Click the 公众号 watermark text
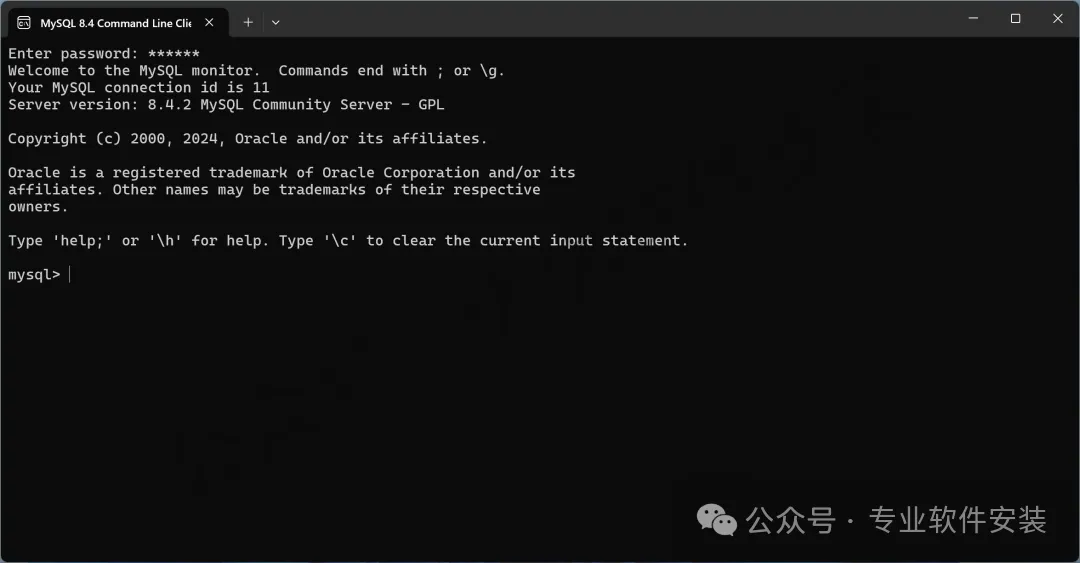The width and height of the screenshot is (1080, 563). point(791,520)
